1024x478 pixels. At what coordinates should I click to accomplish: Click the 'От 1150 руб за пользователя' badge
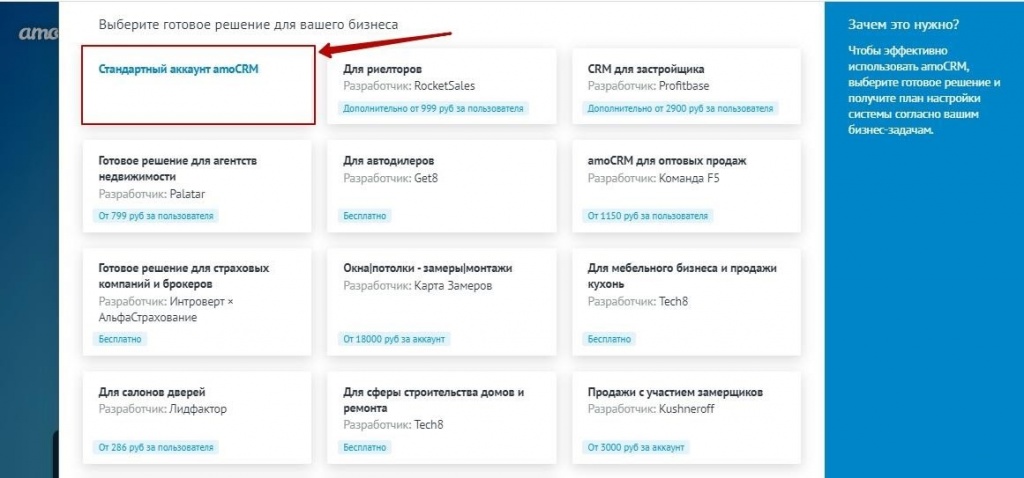(x=648, y=215)
